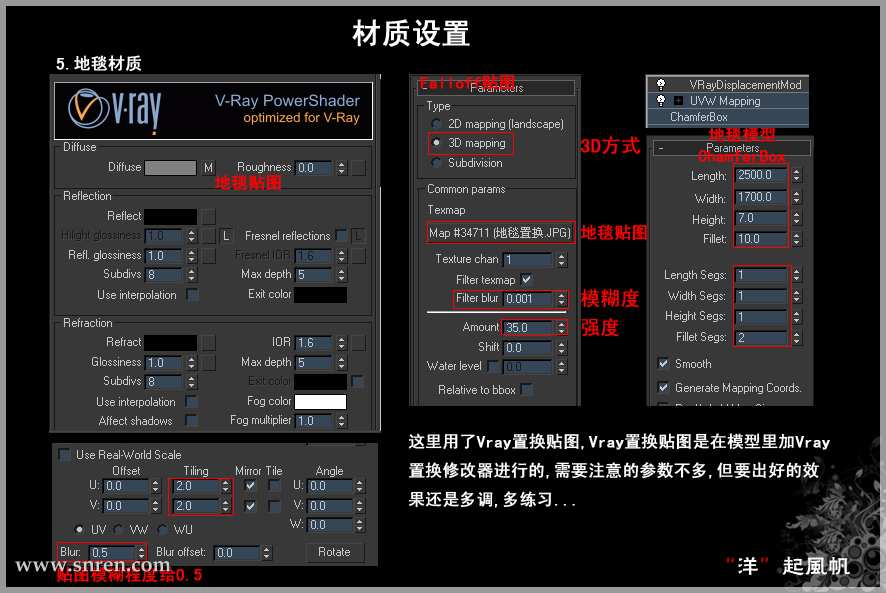Click the Diffuse gray color swatch
Image resolution: width=886 pixels, height=593 pixels.
point(171,168)
